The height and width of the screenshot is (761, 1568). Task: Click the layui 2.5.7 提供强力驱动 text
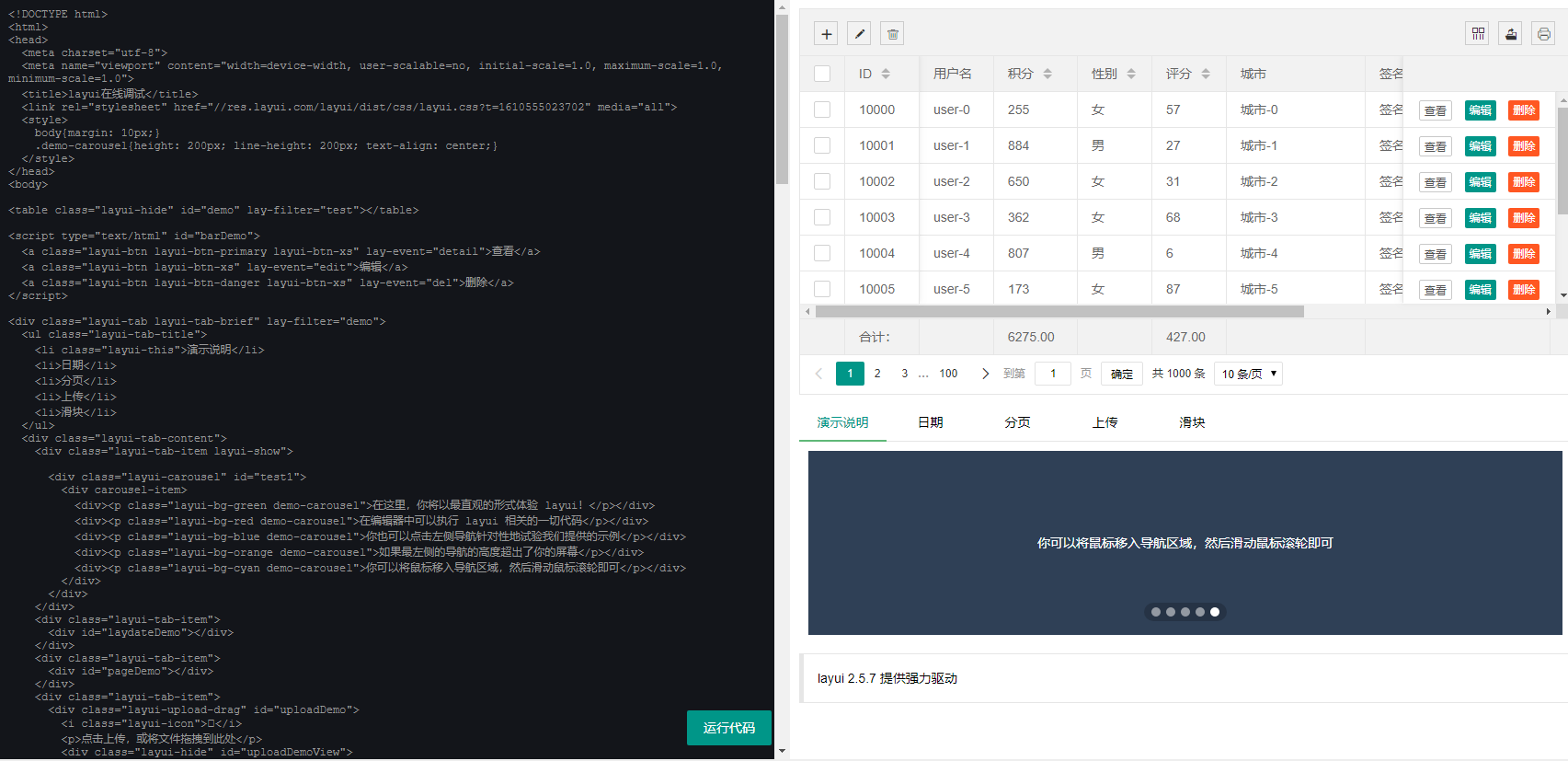pyautogui.click(x=887, y=678)
